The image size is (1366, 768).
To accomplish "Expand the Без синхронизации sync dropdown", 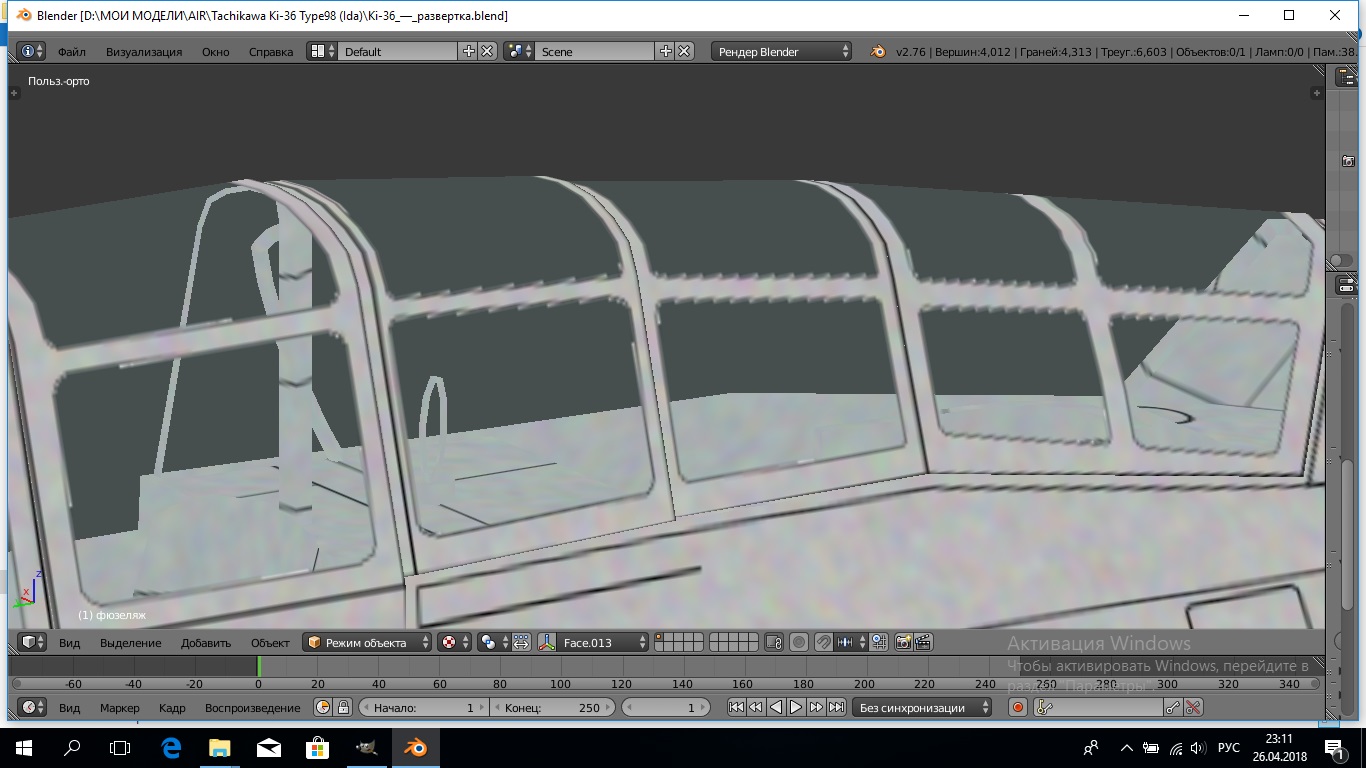I will coord(922,707).
